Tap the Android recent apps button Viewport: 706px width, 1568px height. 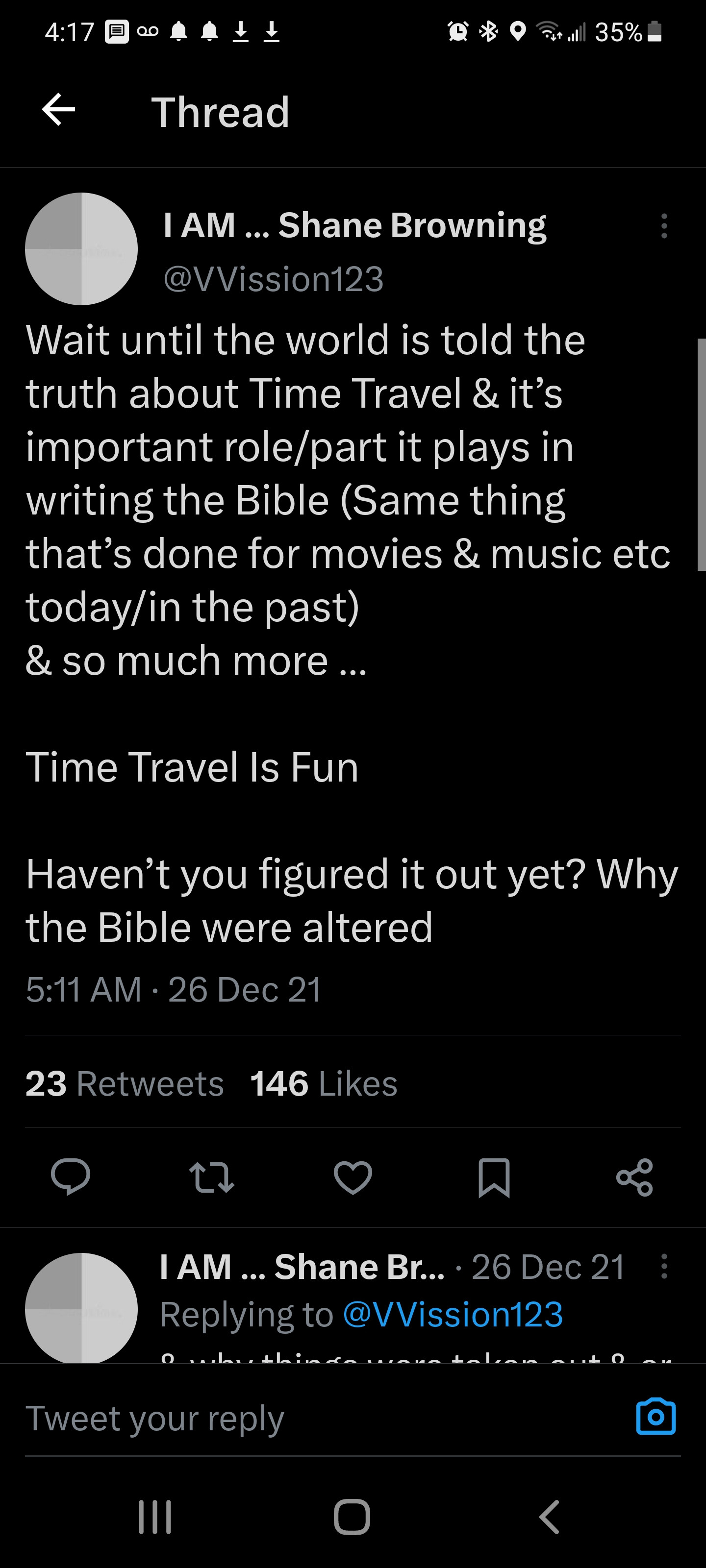155,1516
